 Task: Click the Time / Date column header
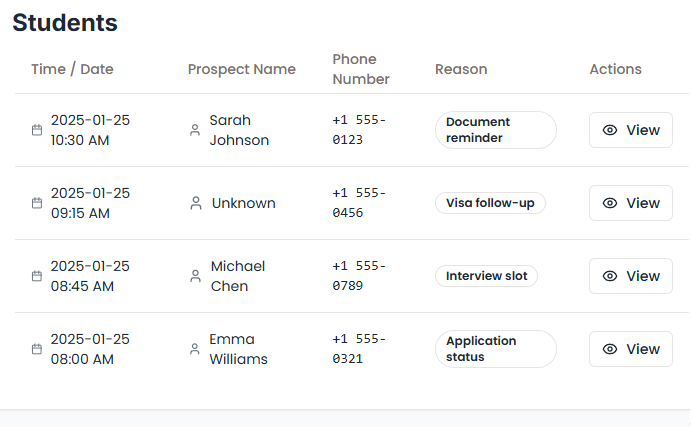coord(72,69)
